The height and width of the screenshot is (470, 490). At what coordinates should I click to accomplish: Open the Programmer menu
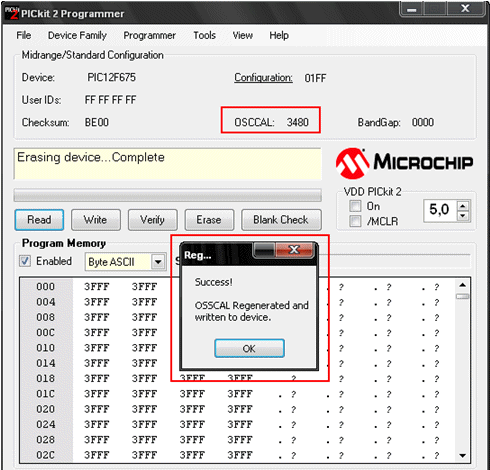(149, 35)
